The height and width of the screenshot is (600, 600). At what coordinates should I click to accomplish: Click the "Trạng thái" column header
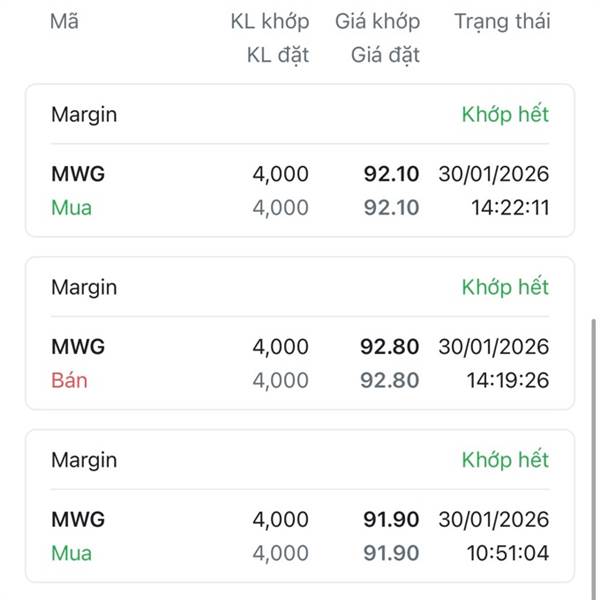point(501,21)
